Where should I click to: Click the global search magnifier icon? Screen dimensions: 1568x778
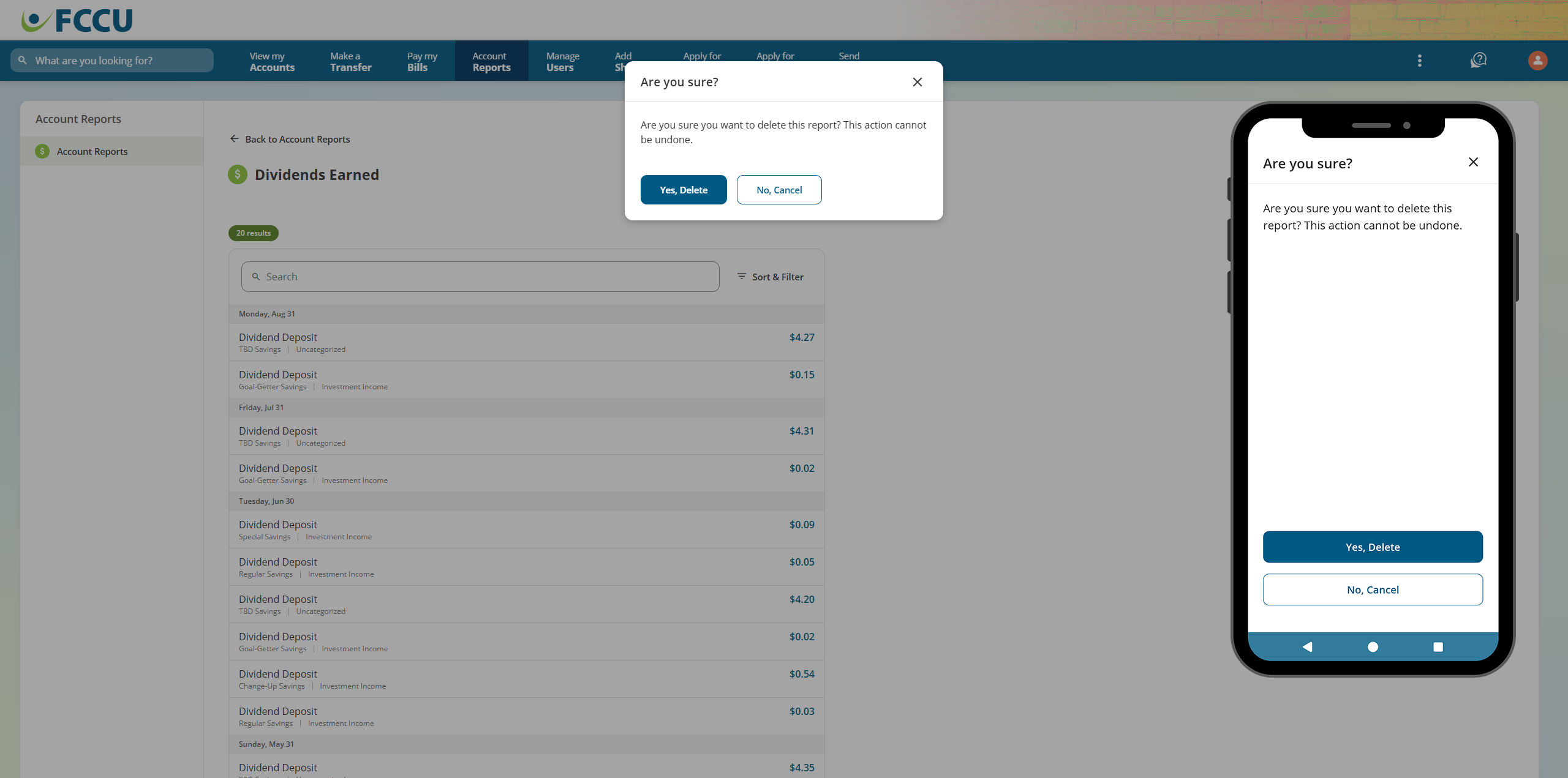[23, 60]
